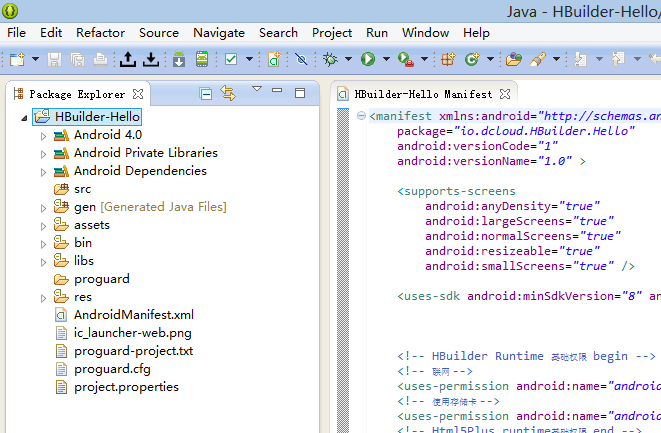661x433 pixels.
Task: Click the Android Lint check icon
Action: tap(231, 59)
